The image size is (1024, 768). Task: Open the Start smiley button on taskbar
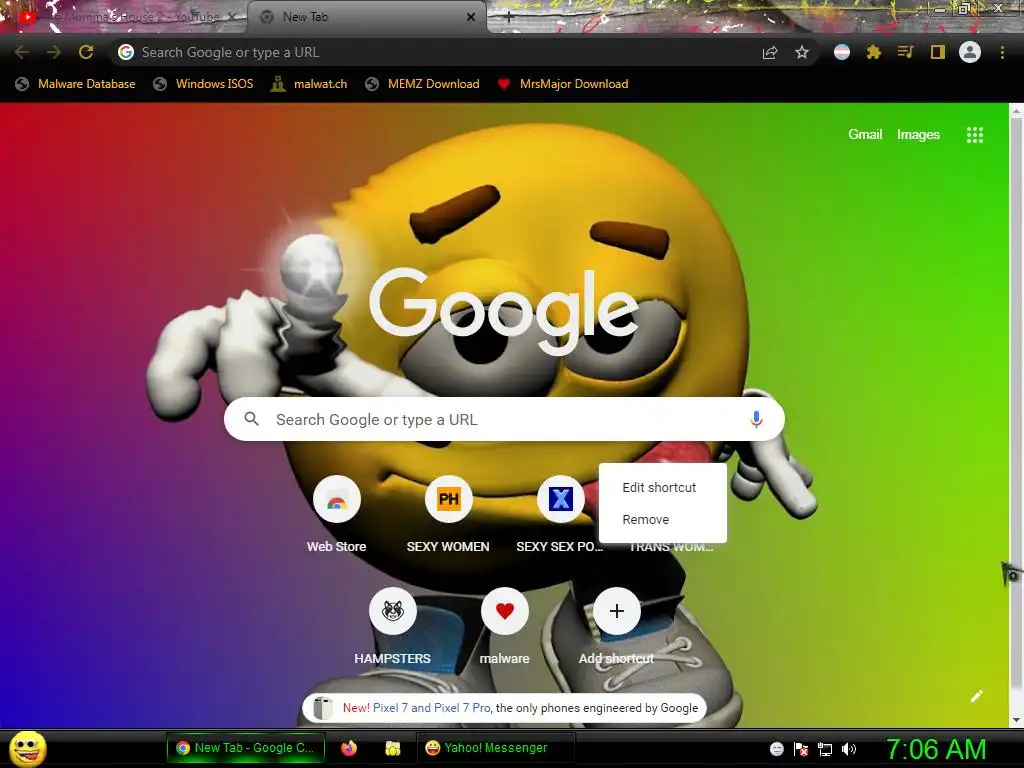pyautogui.click(x=27, y=748)
